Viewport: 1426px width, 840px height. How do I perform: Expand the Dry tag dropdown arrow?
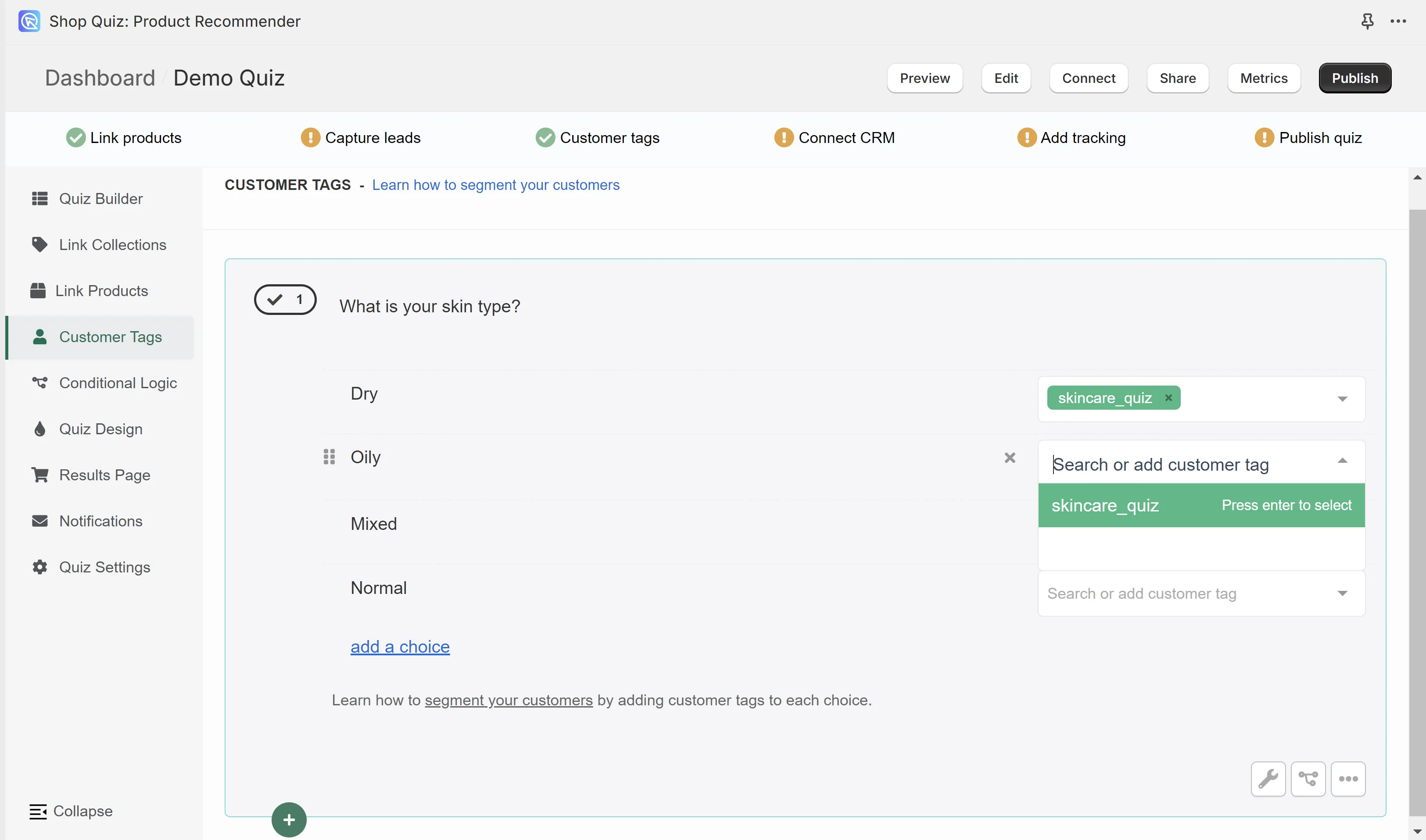pyautogui.click(x=1342, y=399)
